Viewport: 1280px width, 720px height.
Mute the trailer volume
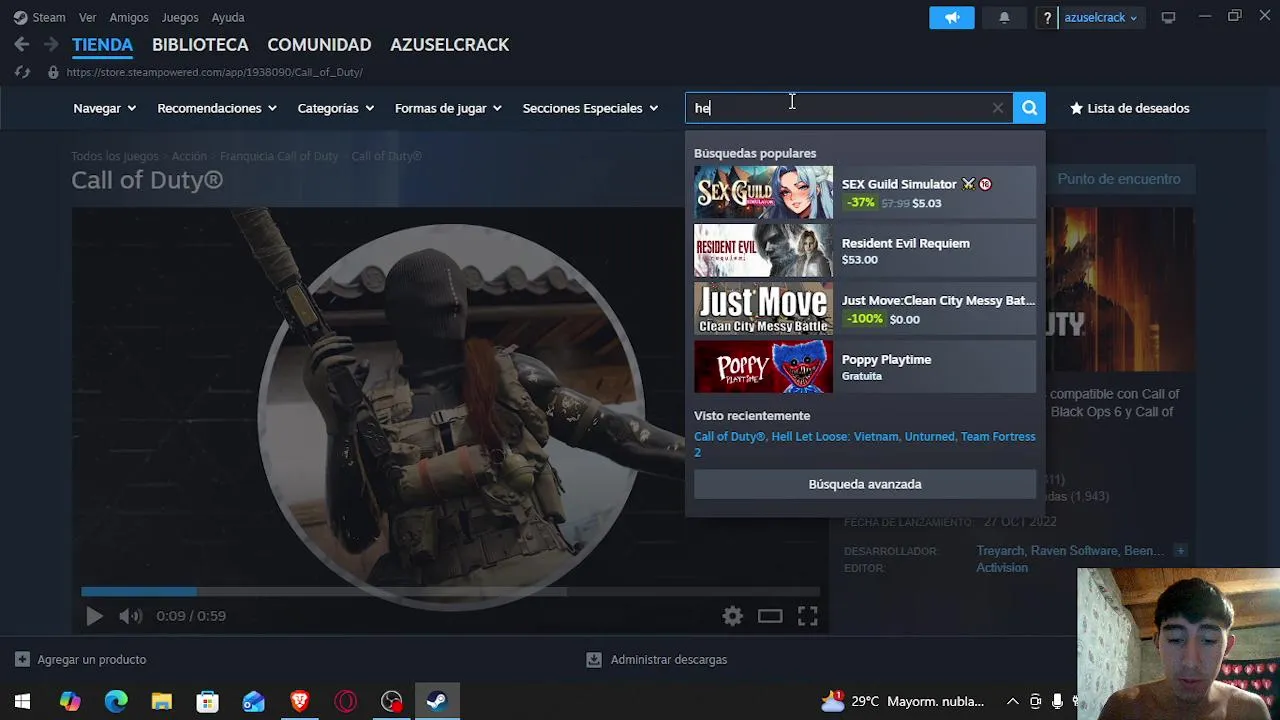tap(131, 616)
